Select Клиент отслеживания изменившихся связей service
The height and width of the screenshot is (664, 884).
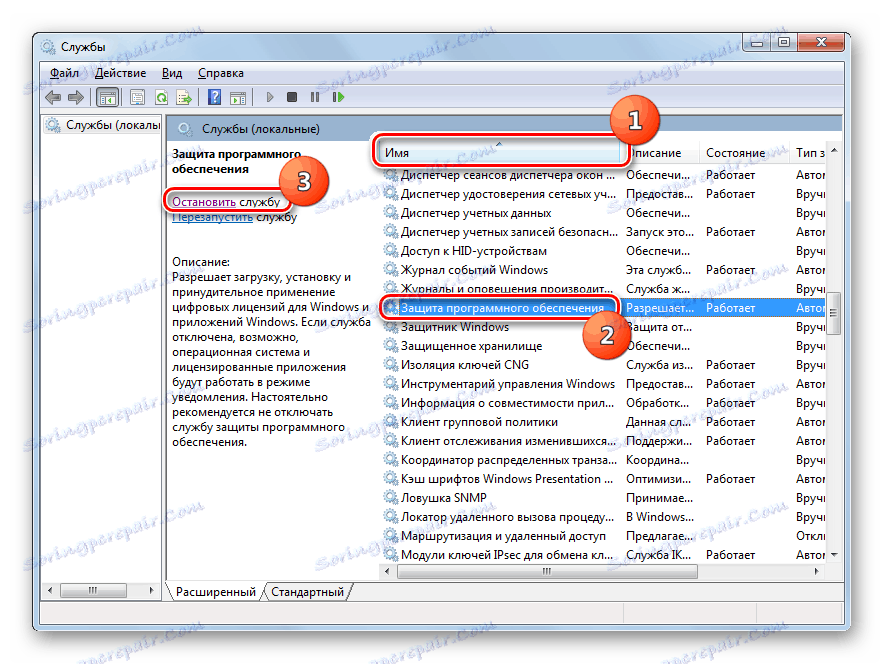pos(603,441)
